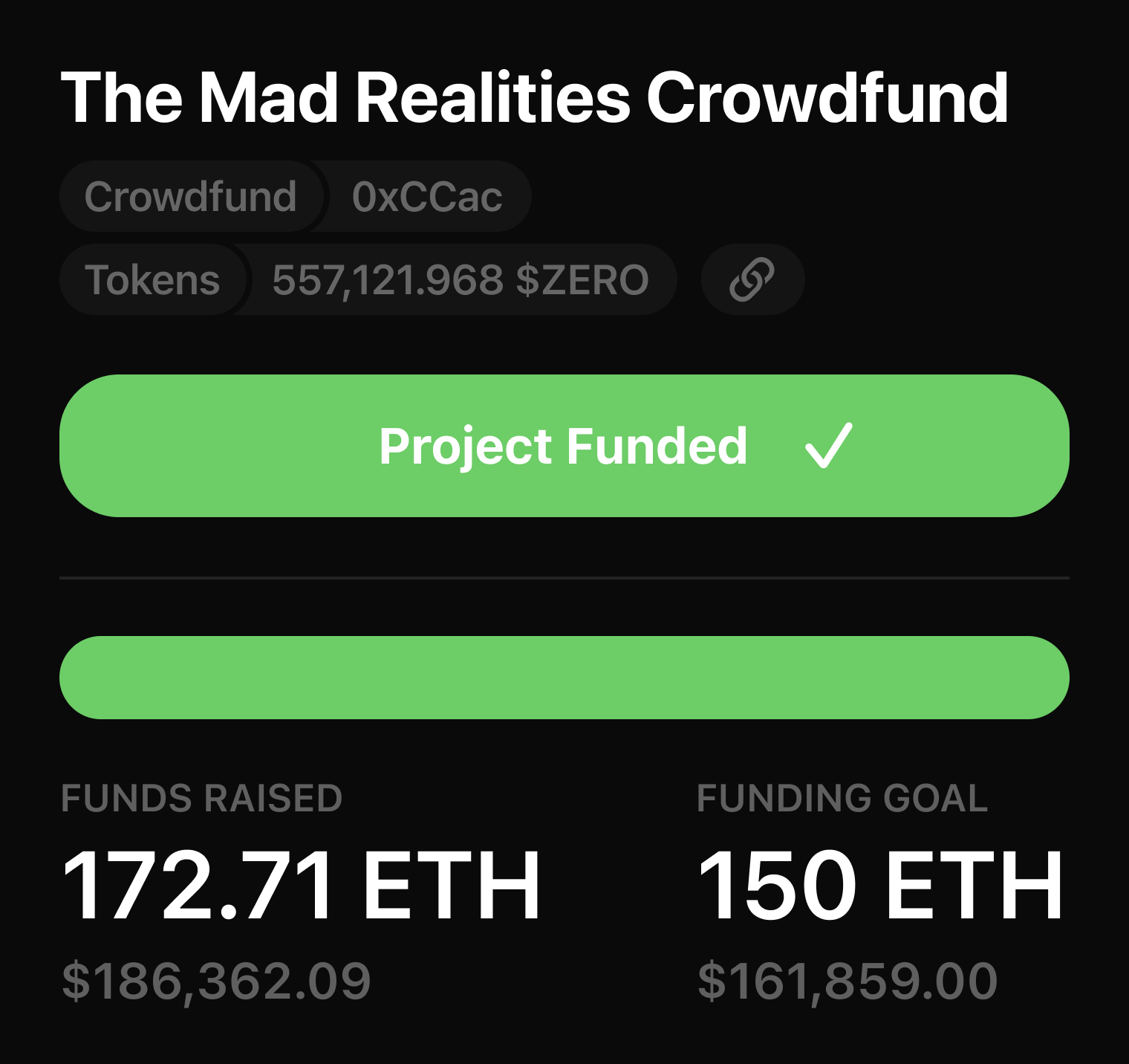Select the 172.71 raised figure
Image resolution: width=1129 pixels, height=1064 pixels.
point(198,886)
